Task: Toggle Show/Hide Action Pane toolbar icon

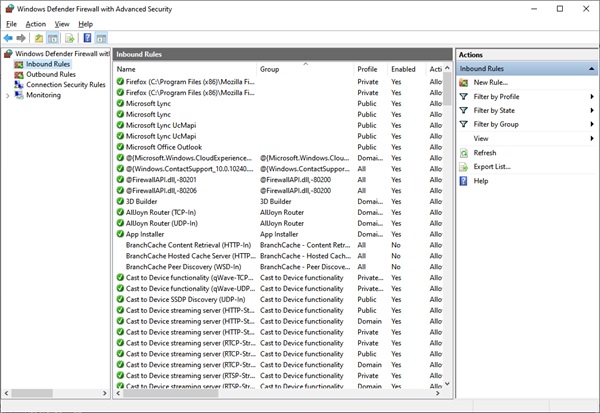Action: (x=101, y=38)
